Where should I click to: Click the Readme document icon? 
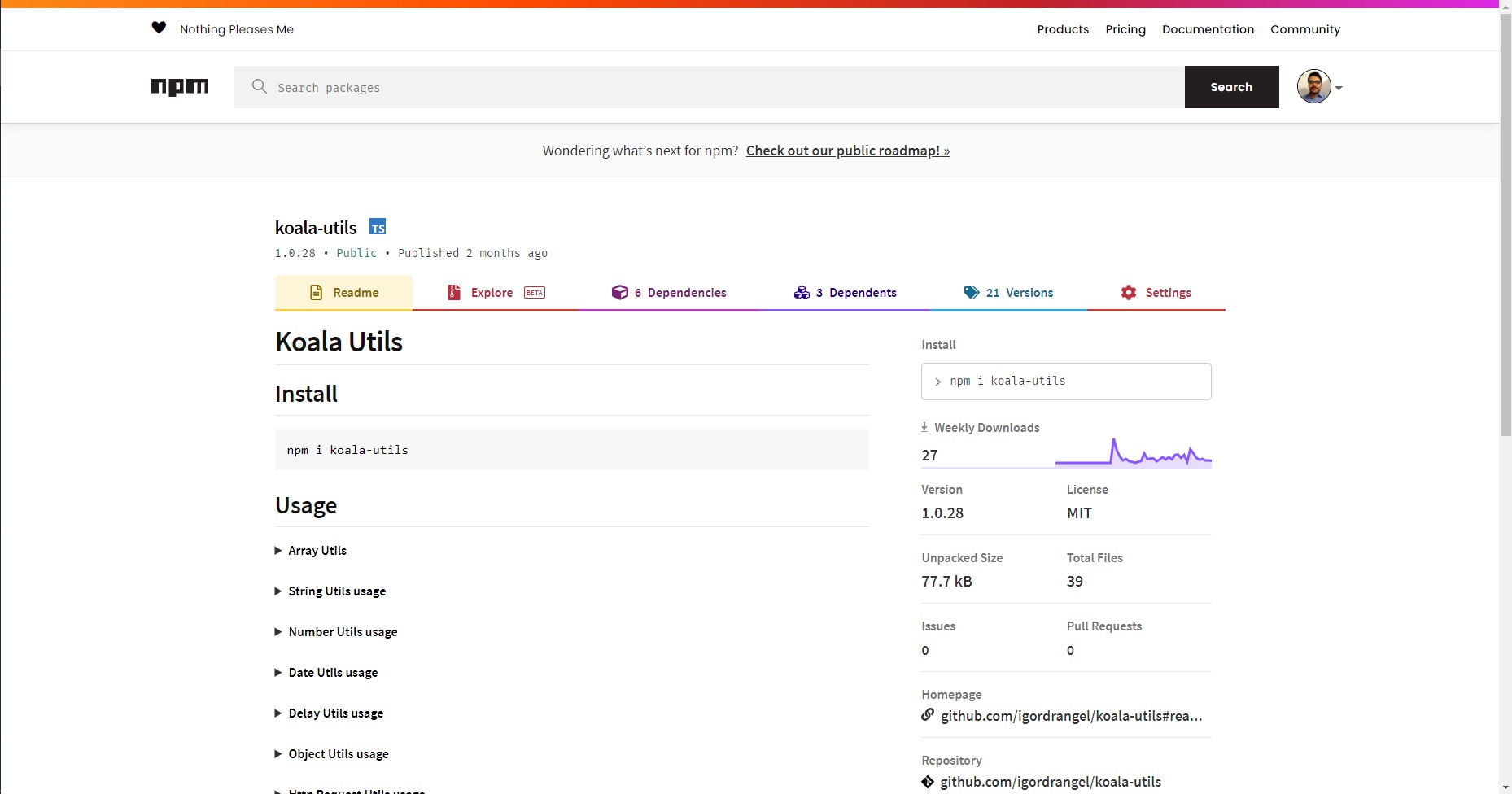pos(317,293)
